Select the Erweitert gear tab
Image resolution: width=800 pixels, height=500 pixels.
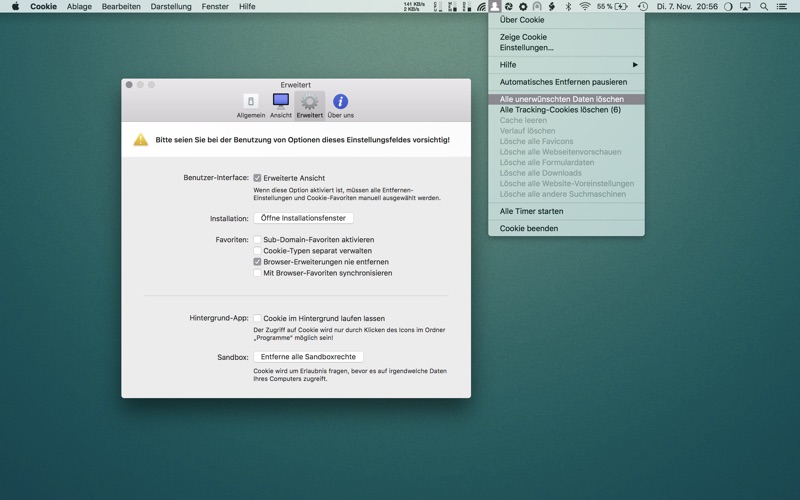(309, 106)
